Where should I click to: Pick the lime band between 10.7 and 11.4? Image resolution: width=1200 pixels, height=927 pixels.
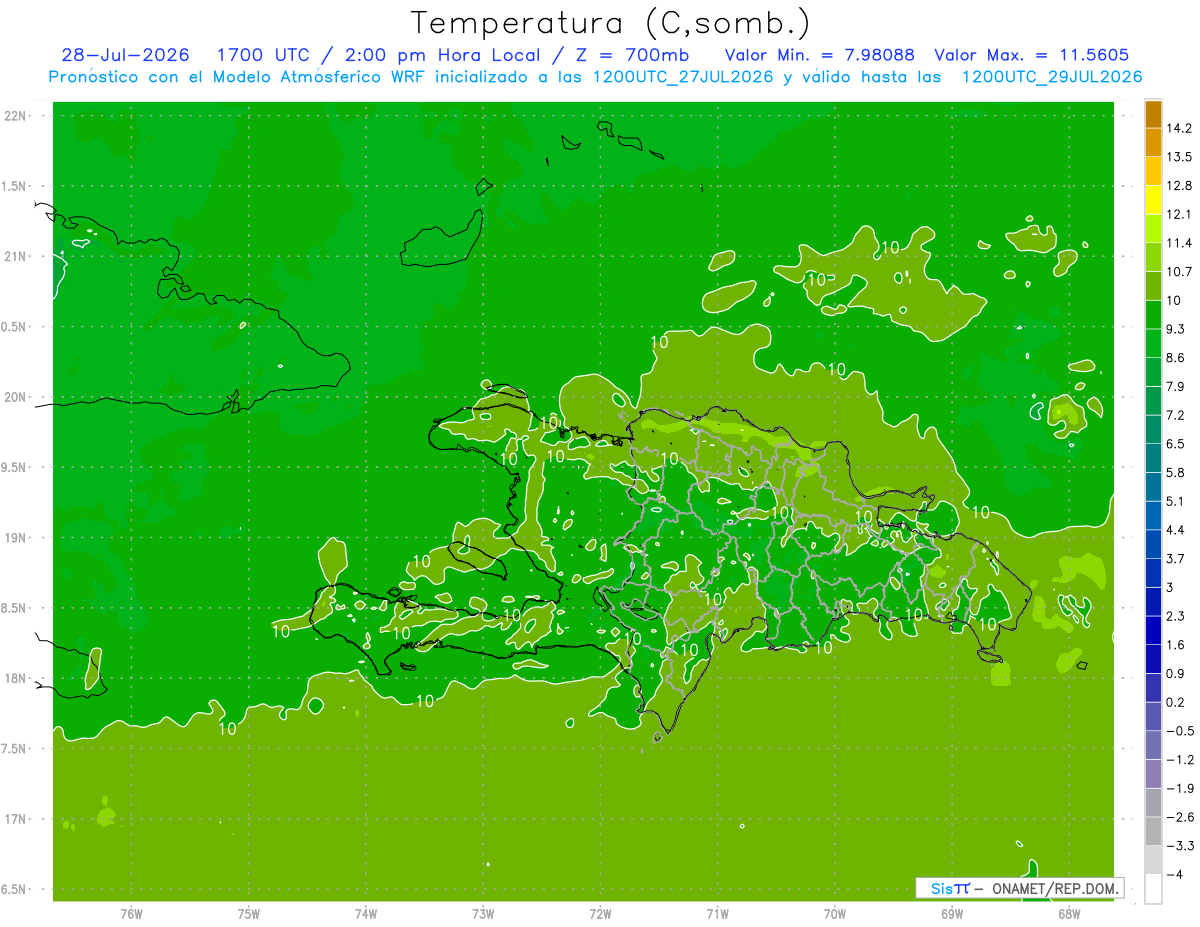click(1153, 258)
